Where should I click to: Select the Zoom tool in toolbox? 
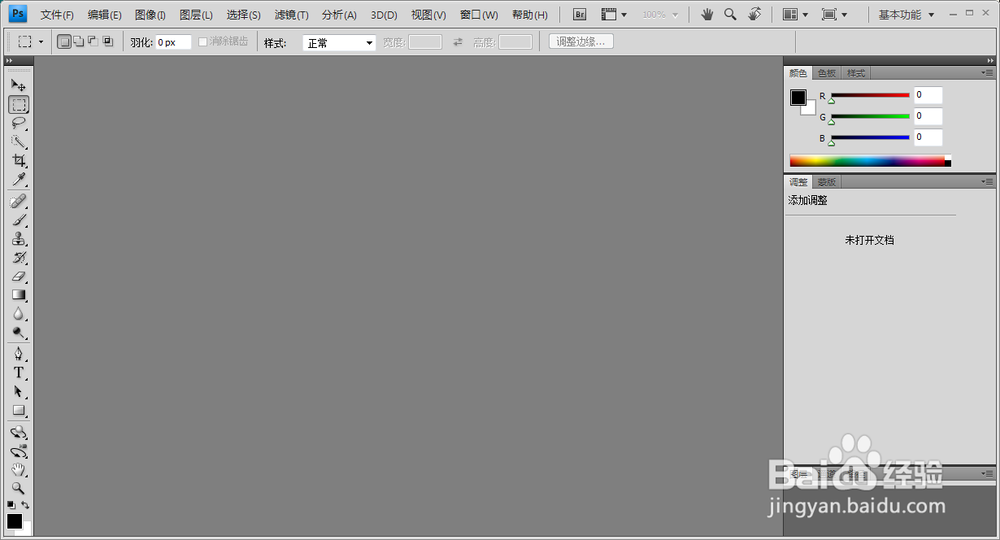18,488
